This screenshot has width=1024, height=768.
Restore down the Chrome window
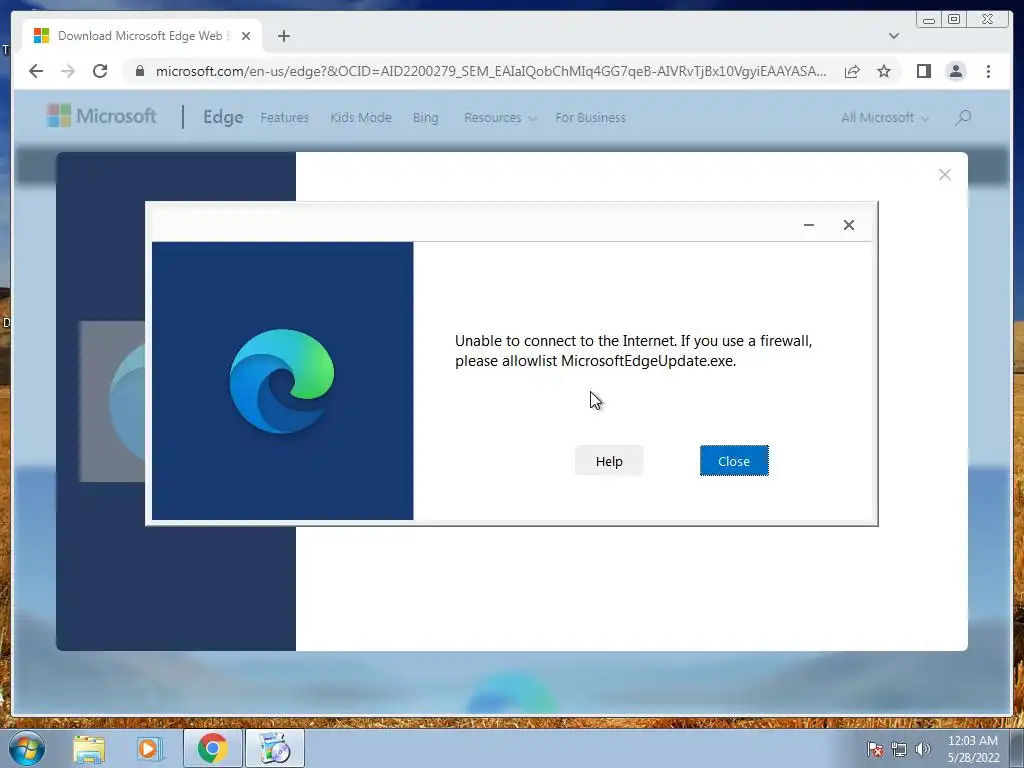coord(953,20)
